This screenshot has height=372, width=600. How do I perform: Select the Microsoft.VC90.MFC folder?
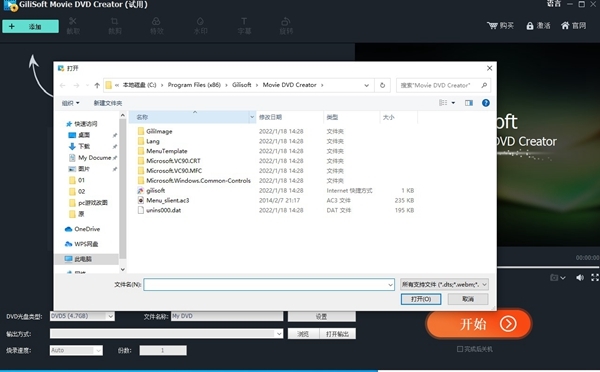coord(174,171)
